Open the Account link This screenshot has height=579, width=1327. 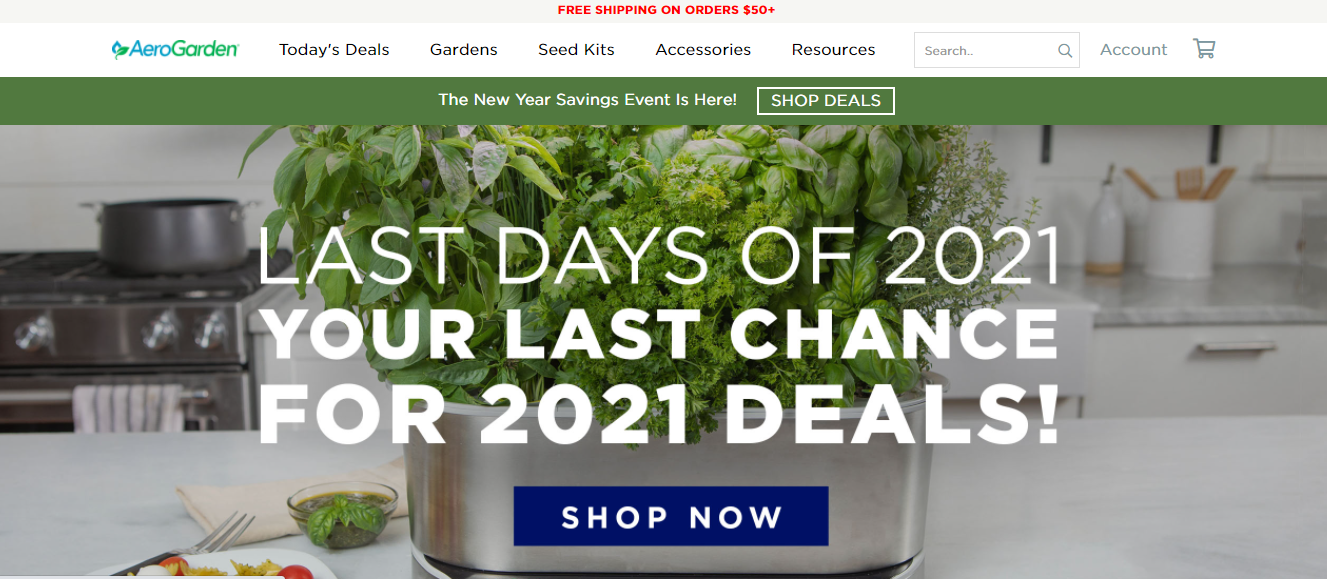[1133, 50]
